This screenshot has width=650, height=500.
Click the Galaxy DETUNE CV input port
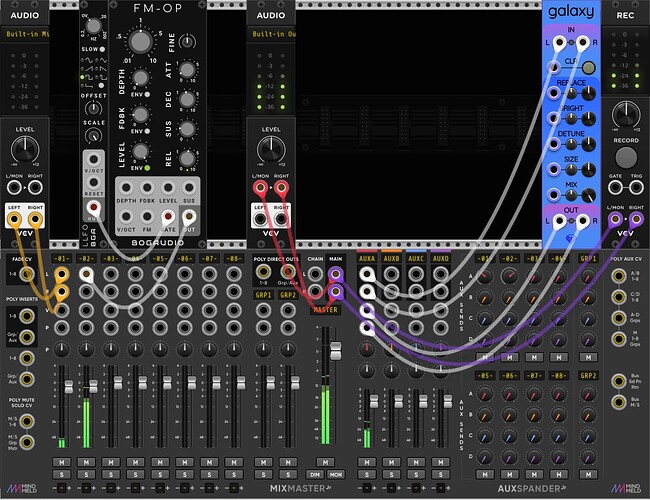[553, 144]
